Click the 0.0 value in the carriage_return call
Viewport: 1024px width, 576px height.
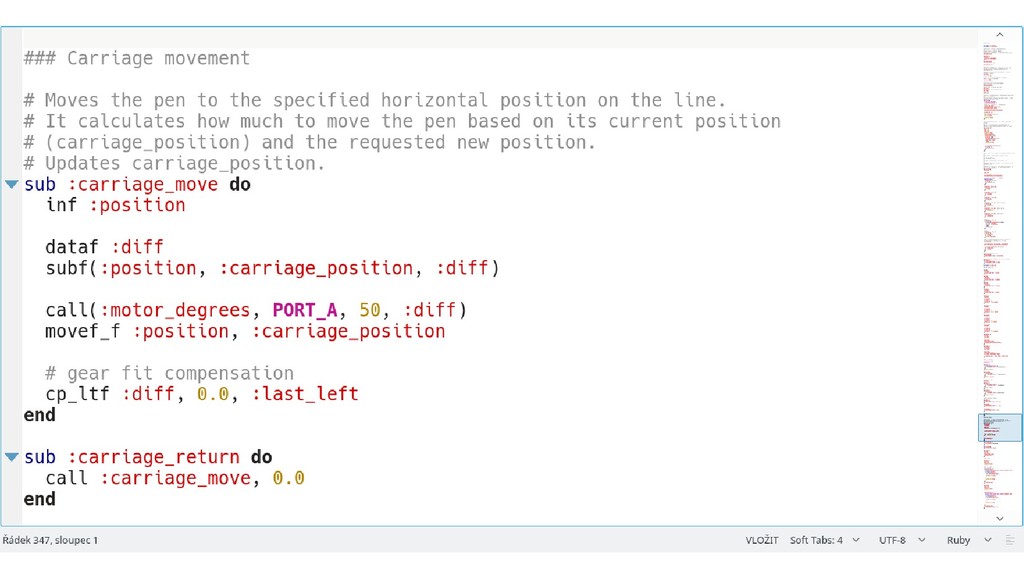click(x=289, y=478)
